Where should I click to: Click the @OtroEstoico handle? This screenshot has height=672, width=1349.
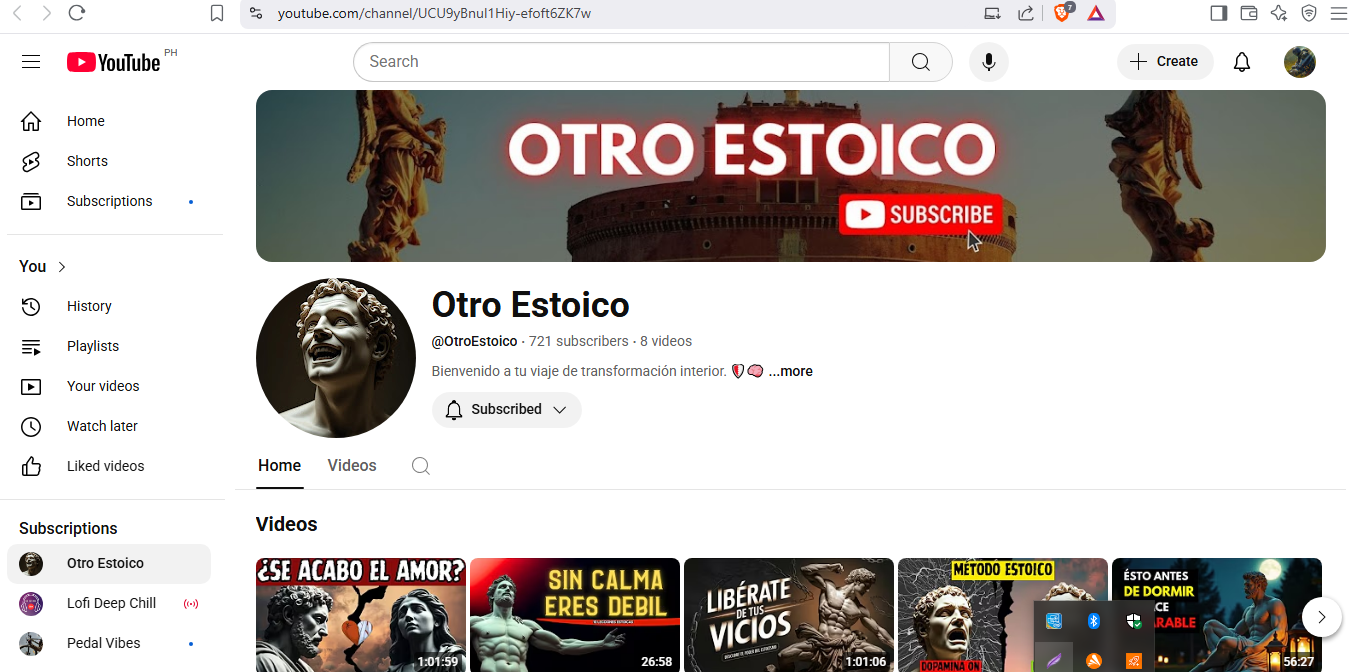[x=474, y=341]
